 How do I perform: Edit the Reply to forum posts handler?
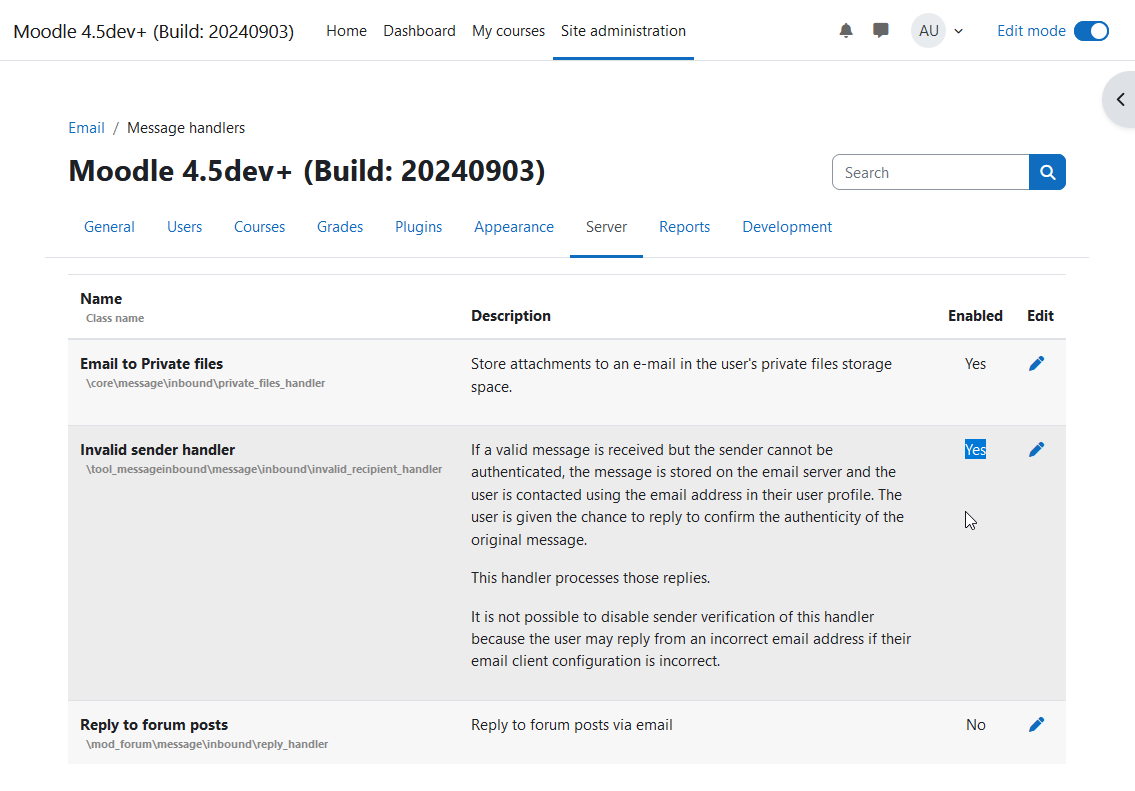[x=1036, y=724]
